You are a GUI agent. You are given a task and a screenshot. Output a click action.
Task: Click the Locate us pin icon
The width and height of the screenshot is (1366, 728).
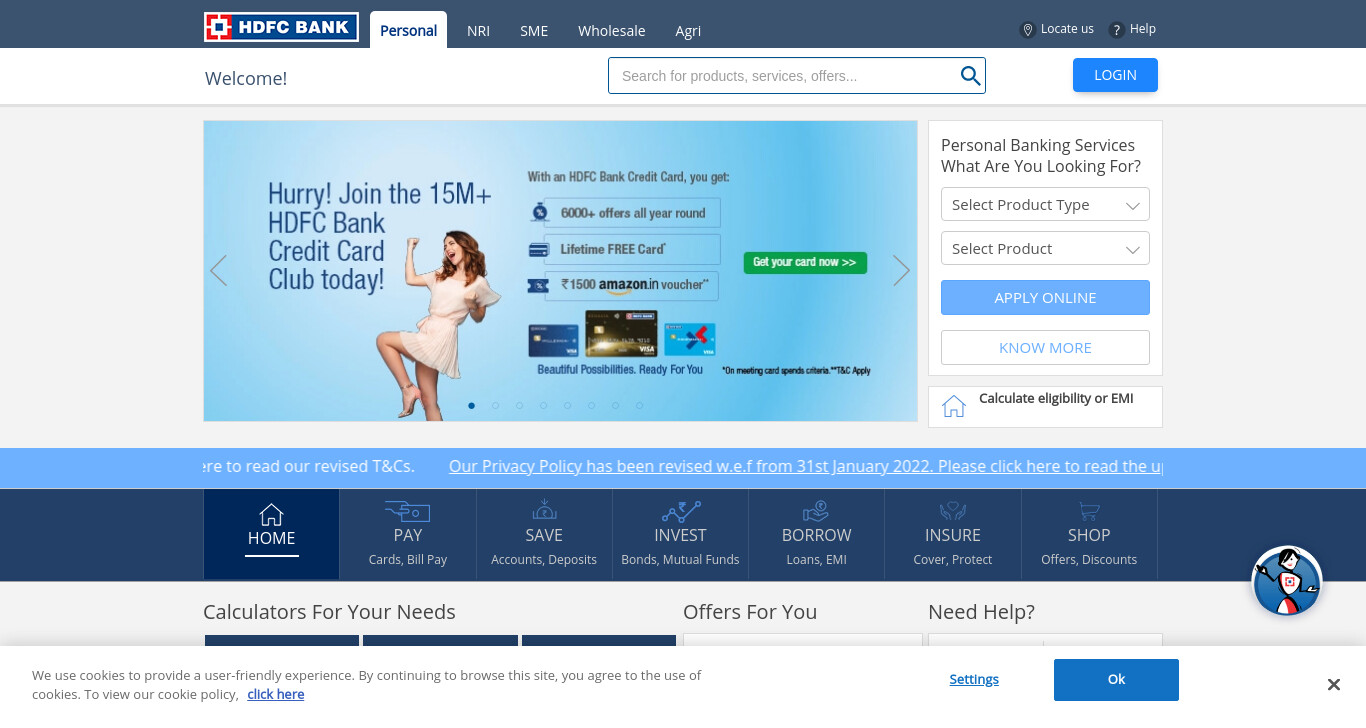pyautogui.click(x=1027, y=30)
